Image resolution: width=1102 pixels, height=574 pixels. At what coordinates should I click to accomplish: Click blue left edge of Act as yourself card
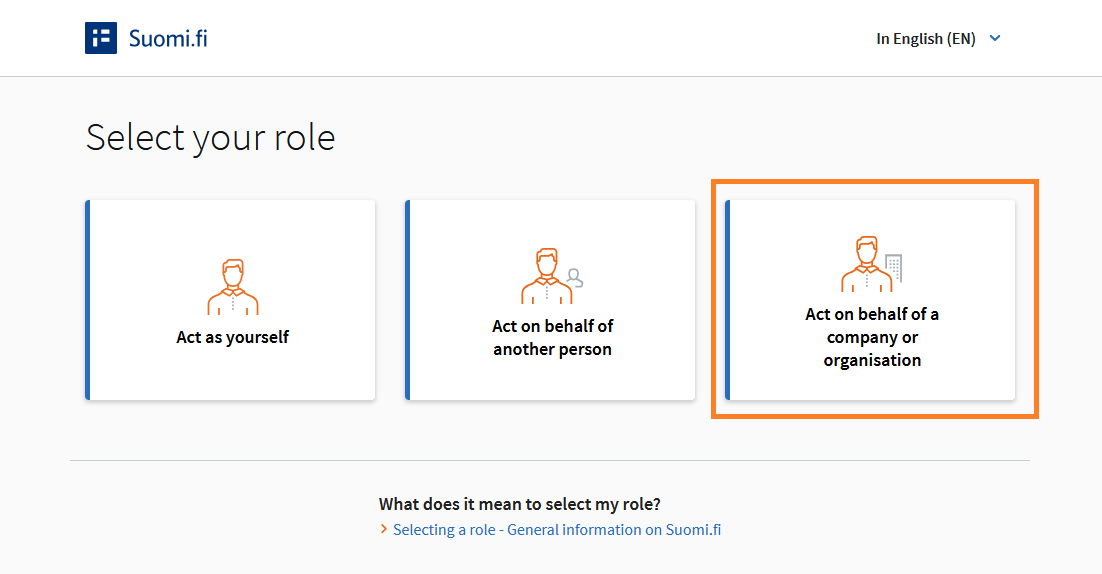tap(88, 300)
